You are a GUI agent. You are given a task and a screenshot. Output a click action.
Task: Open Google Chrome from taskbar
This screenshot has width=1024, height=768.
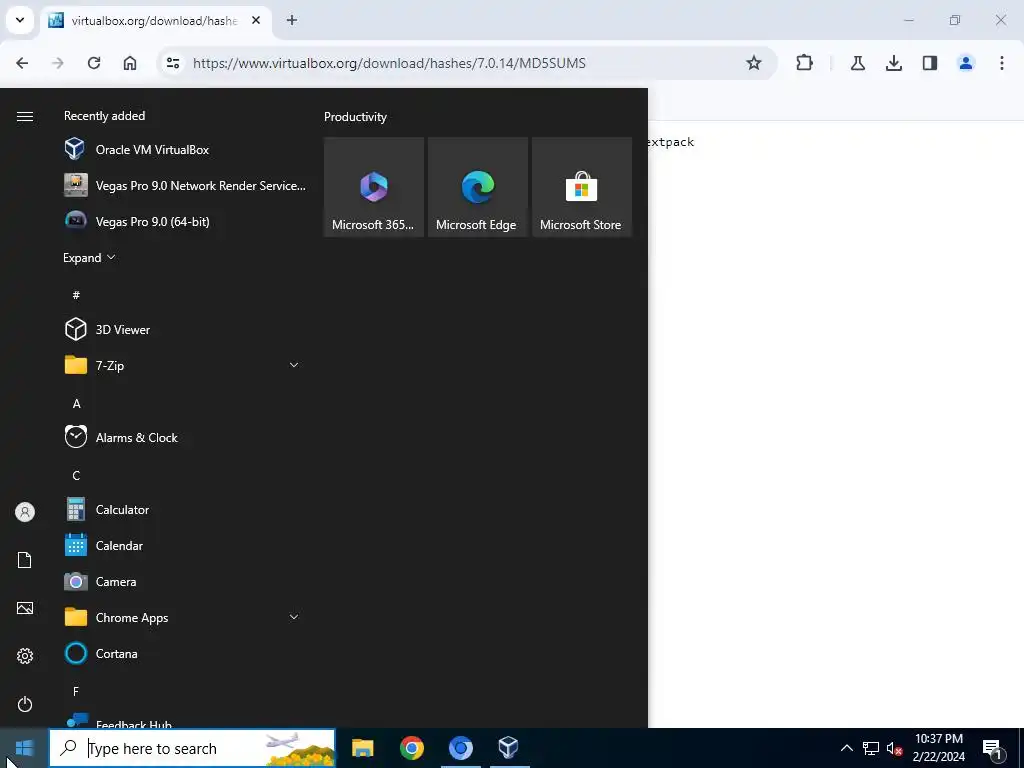(411, 748)
